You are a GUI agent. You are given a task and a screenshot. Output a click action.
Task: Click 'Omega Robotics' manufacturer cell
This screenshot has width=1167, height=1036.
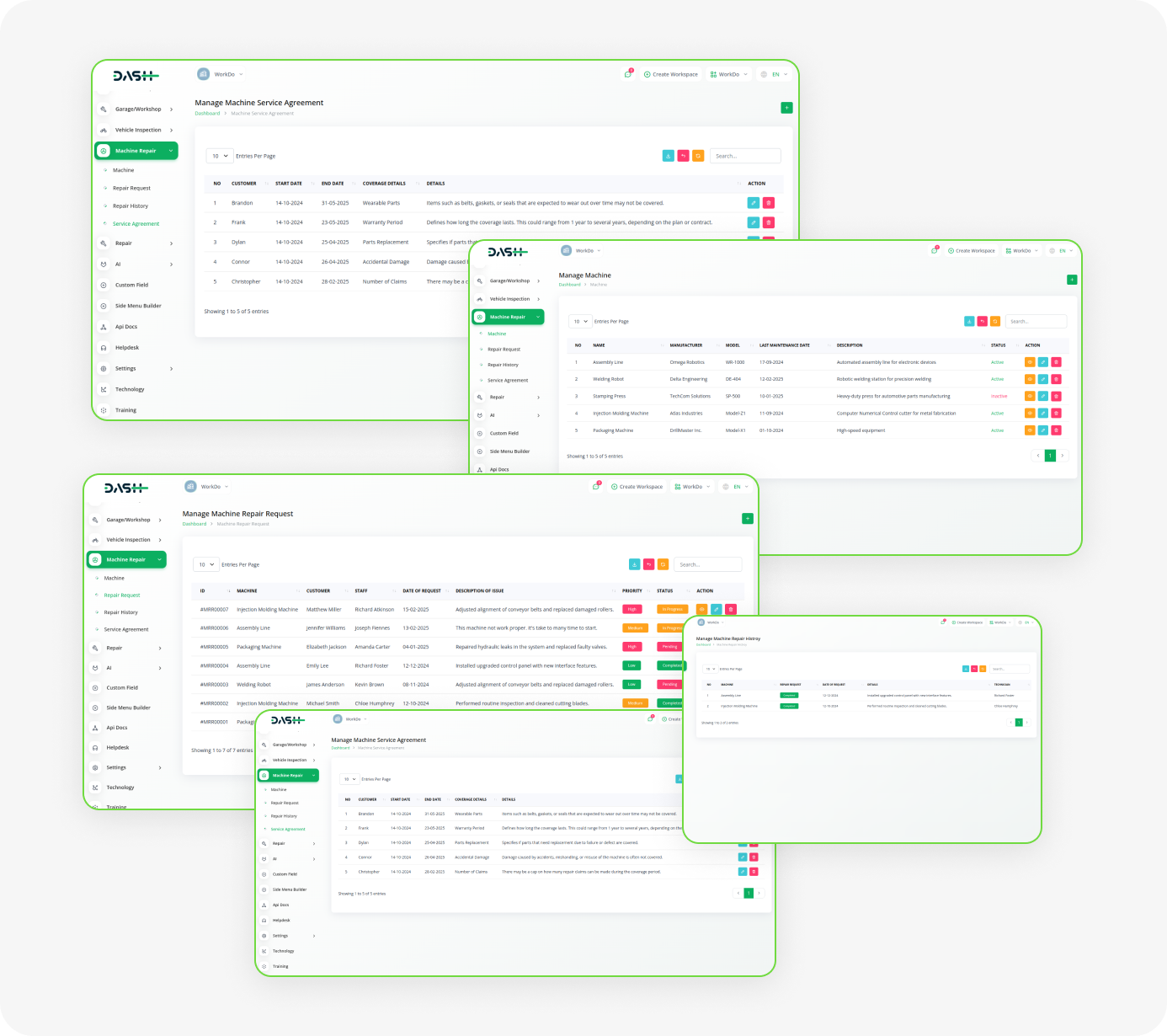point(687,362)
